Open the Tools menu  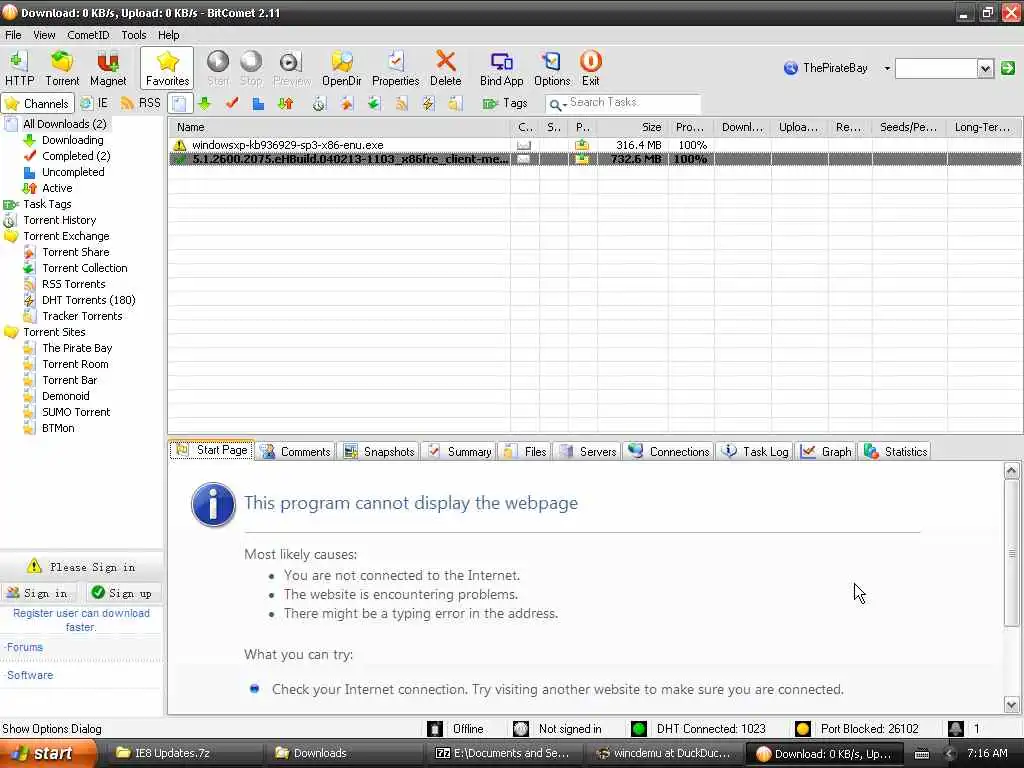pyautogui.click(x=134, y=35)
